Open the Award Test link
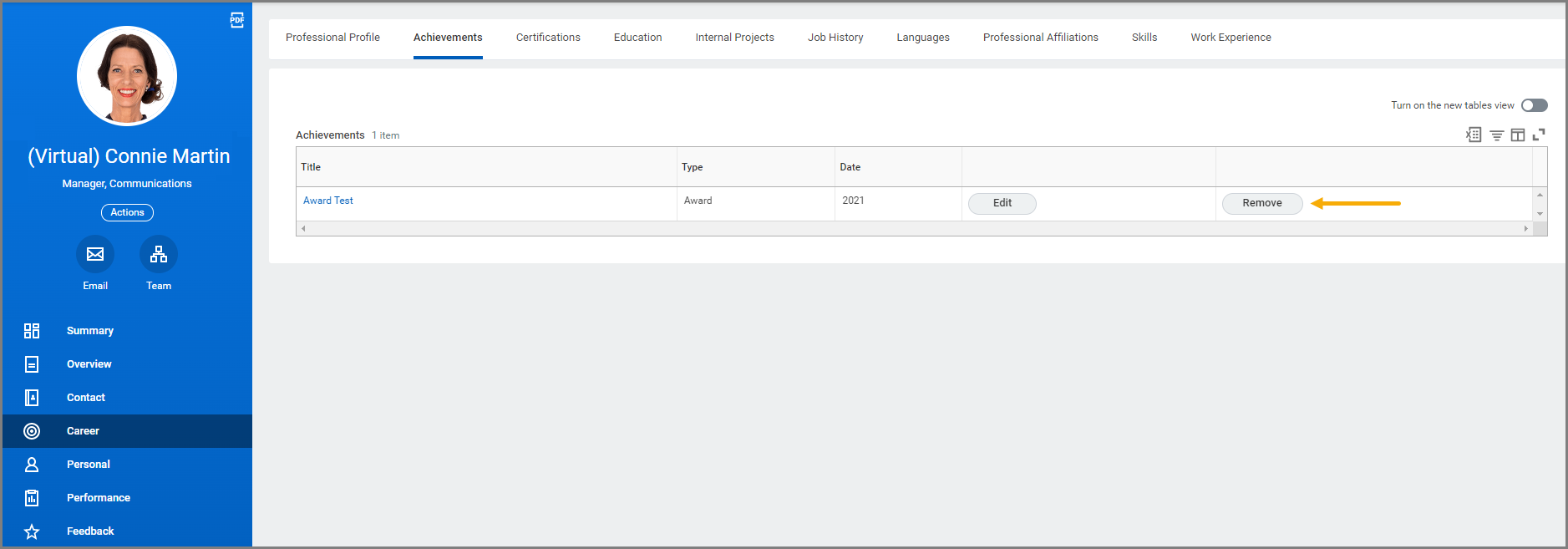The image size is (1568, 549). click(328, 201)
